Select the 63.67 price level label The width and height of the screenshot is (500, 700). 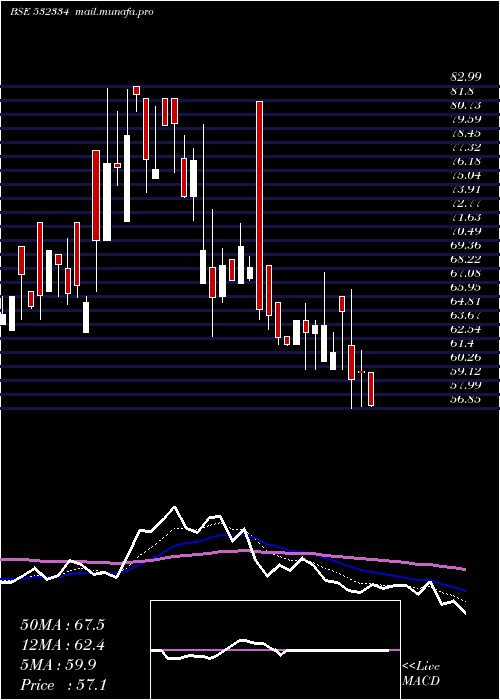pyautogui.click(x=466, y=315)
